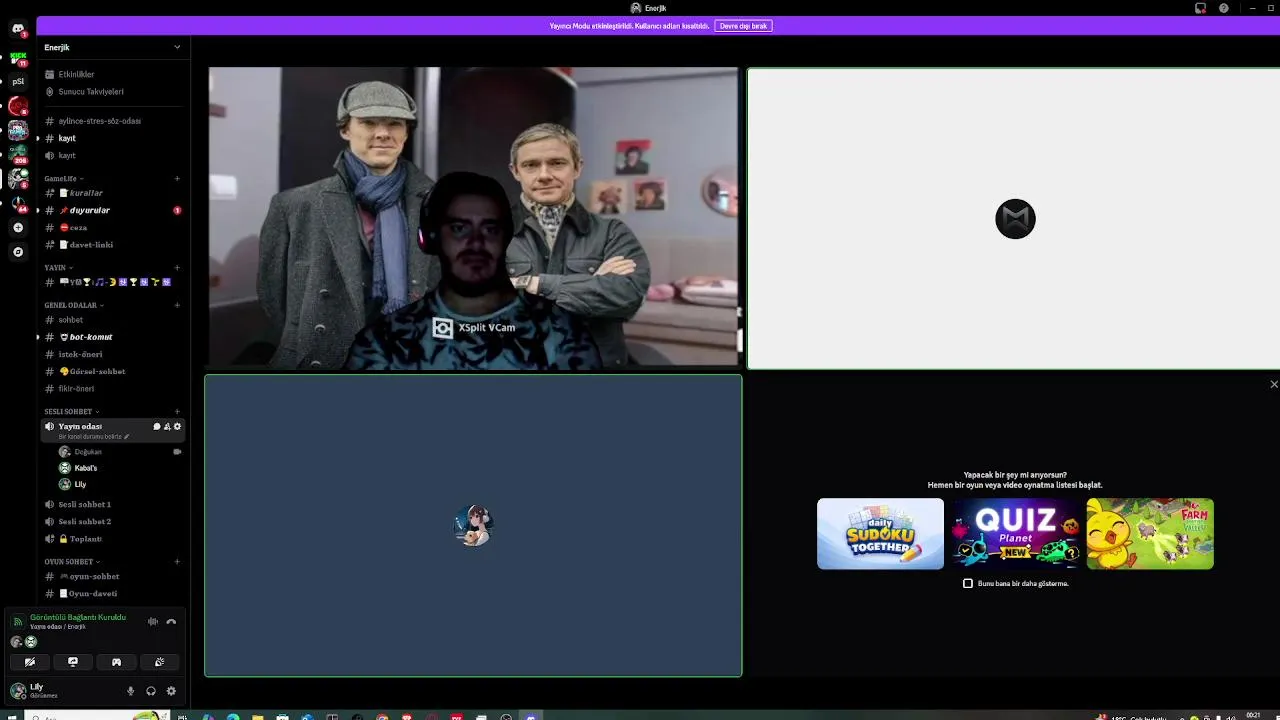Screen dimensions: 1280x720
Task: Open the soundboard button
Action: tap(159, 662)
